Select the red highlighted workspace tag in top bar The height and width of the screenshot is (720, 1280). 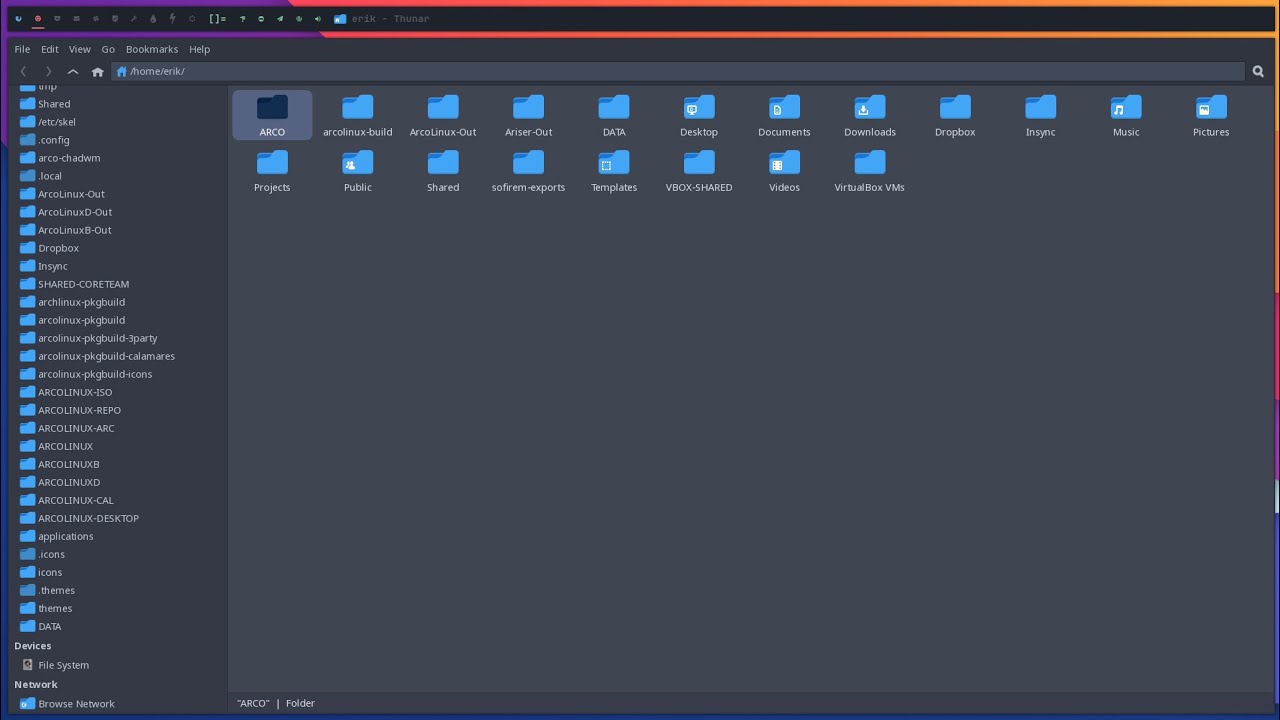pos(38,18)
